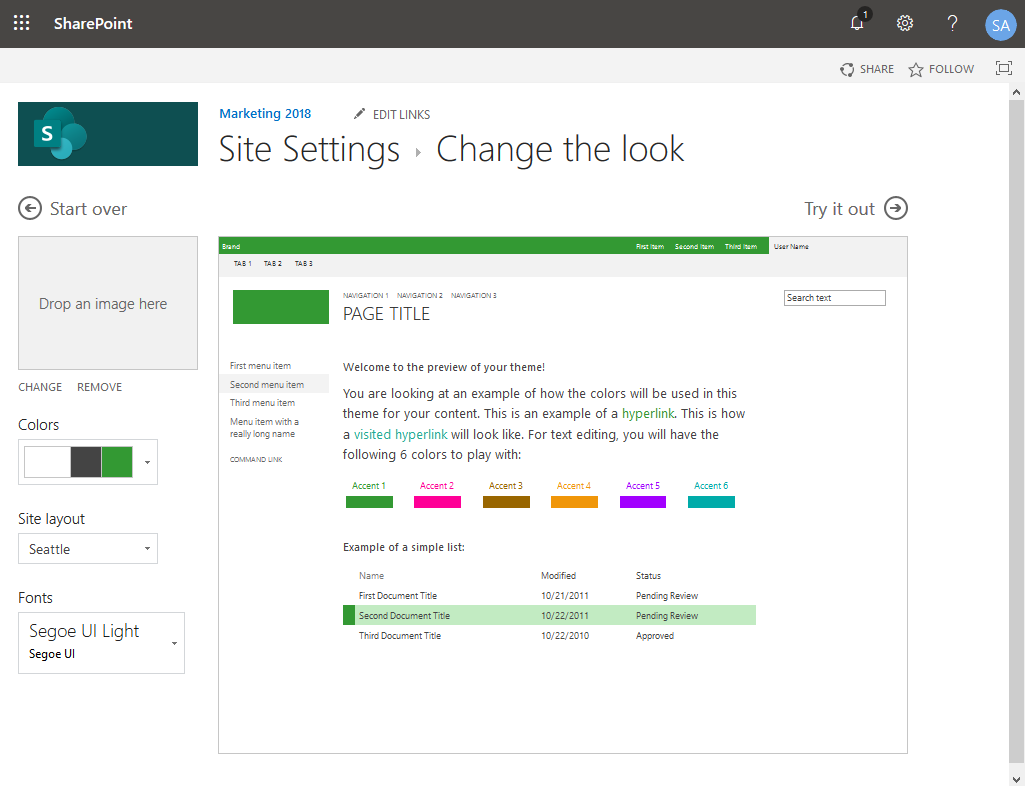
Task: Enter focus mode with the full-screen icon
Action: [1004, 68]
